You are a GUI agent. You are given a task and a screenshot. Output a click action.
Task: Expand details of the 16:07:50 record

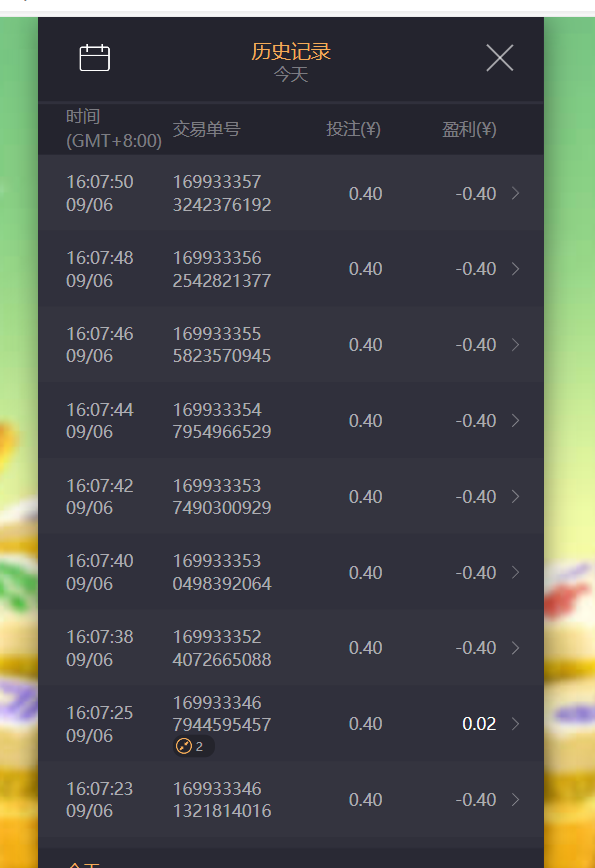click(x=515, y=193)
